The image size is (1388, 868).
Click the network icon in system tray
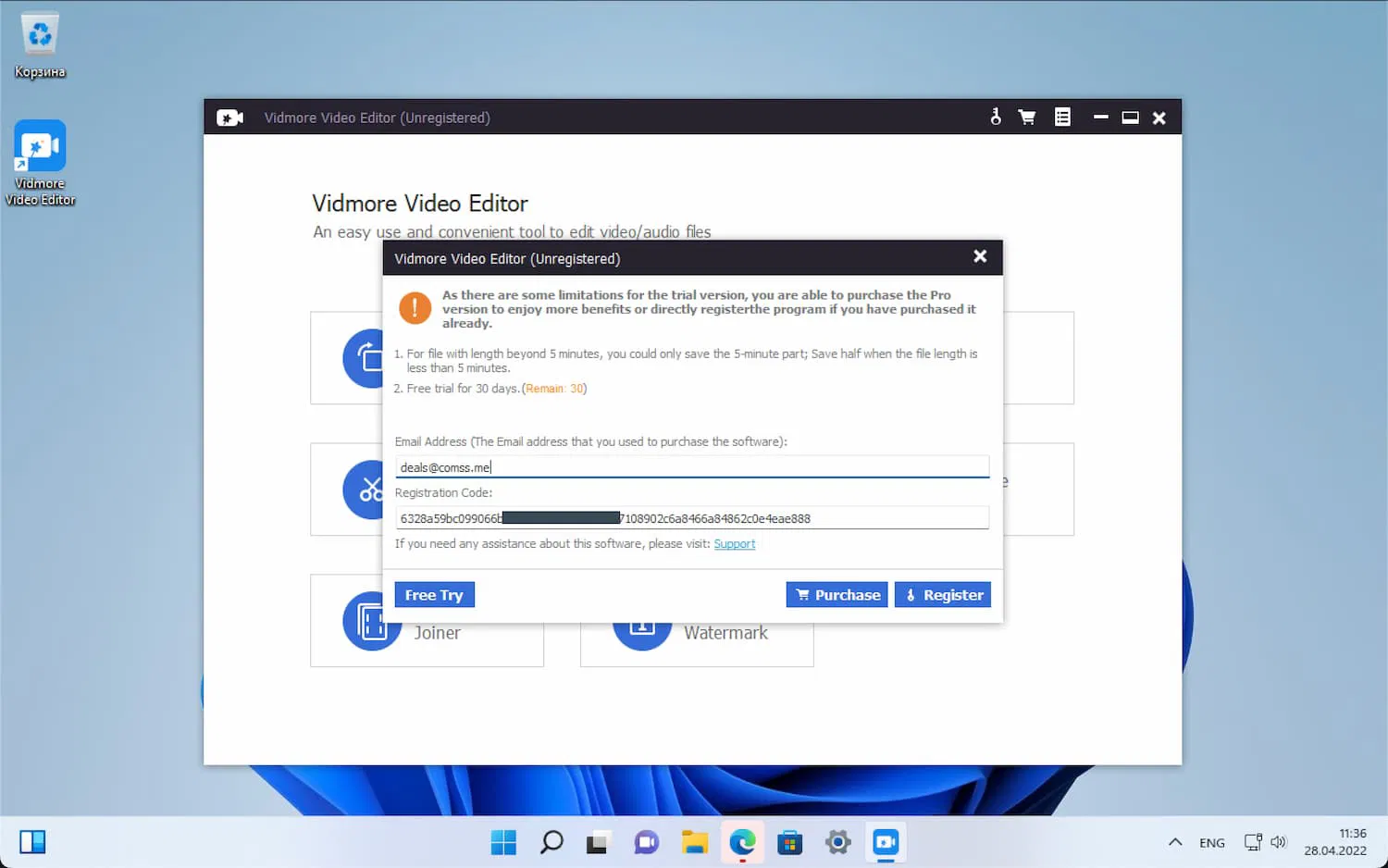(1253, 842)
